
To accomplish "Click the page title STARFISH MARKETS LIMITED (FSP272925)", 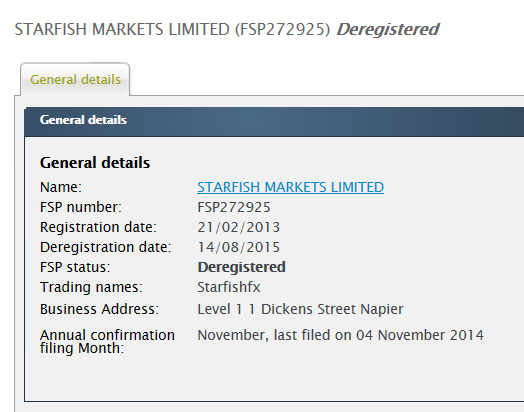I will [172, 29].
